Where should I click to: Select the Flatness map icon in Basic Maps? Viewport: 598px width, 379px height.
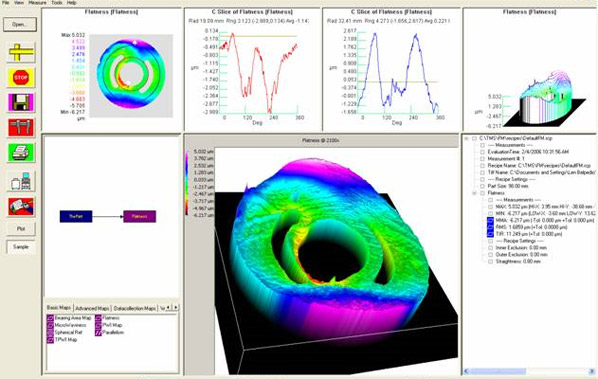pos(98,318)
